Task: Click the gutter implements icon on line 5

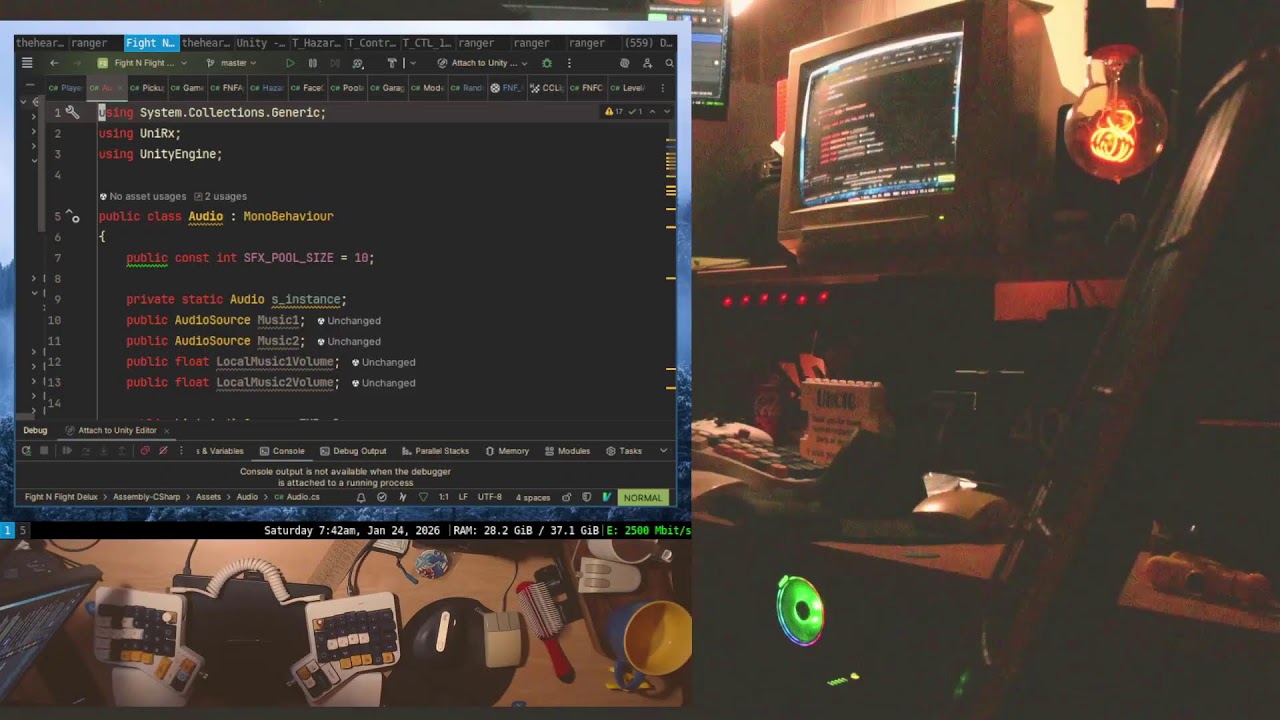Action: [73, 217]
